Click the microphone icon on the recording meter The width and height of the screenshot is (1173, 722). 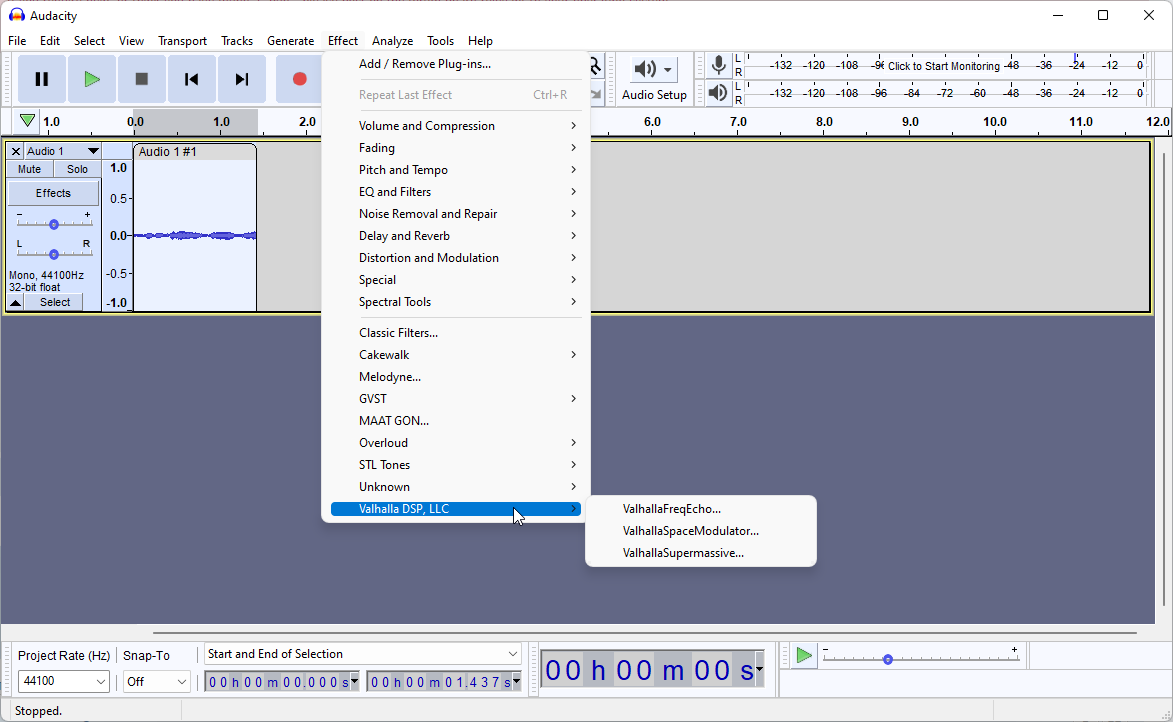tap(718, 64)
